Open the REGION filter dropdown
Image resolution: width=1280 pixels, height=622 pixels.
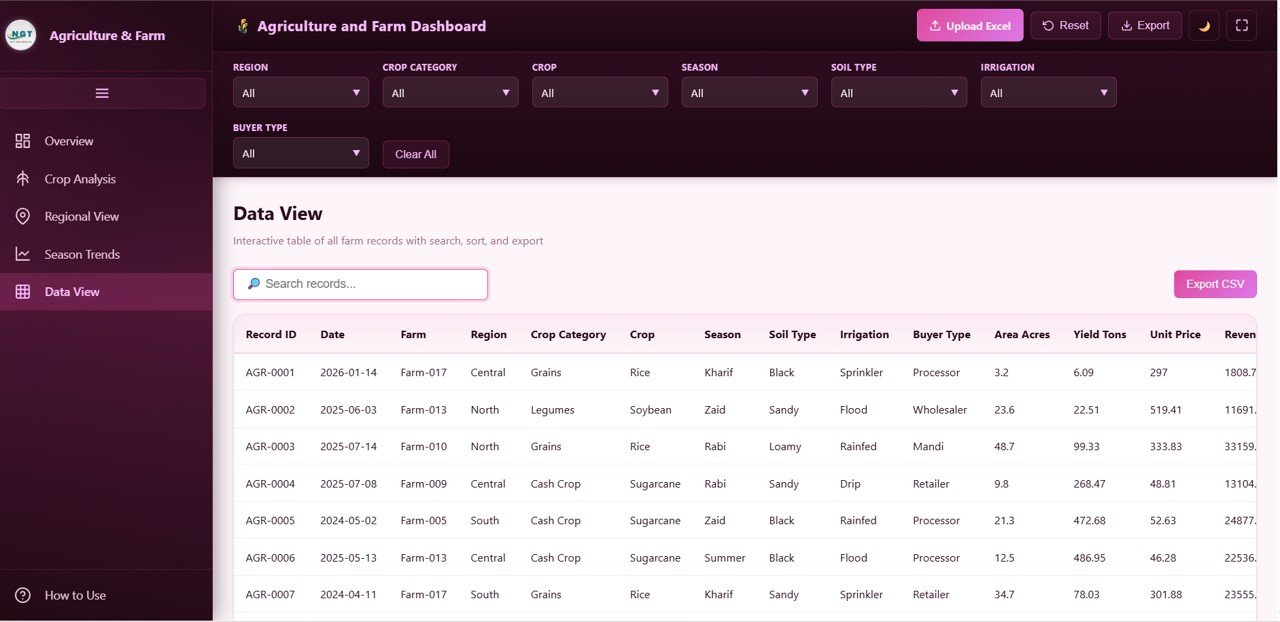[x=300, y=91]
